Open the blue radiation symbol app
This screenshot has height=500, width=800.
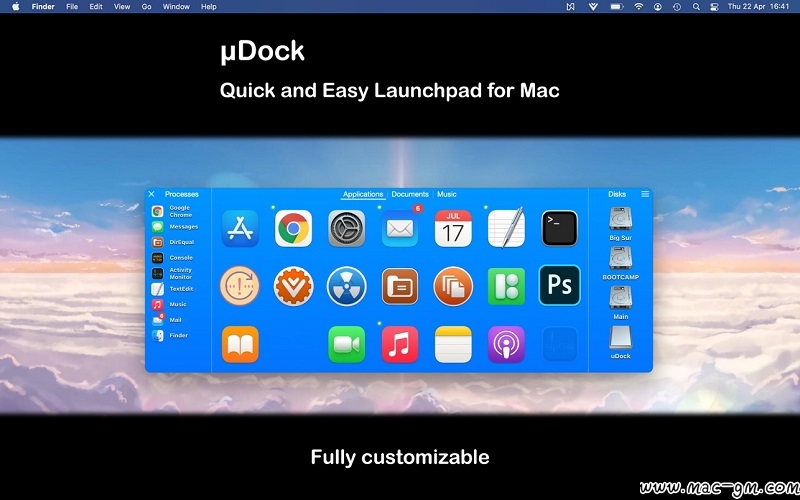pos(346,286)
